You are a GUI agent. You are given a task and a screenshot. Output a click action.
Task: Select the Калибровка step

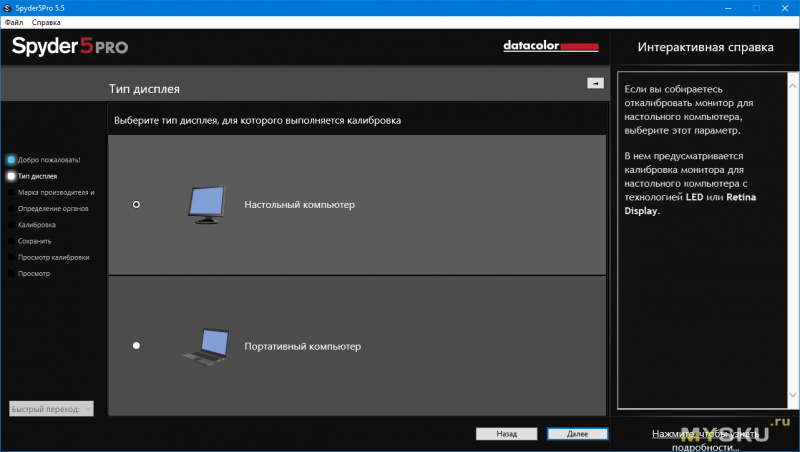[37, 225]
